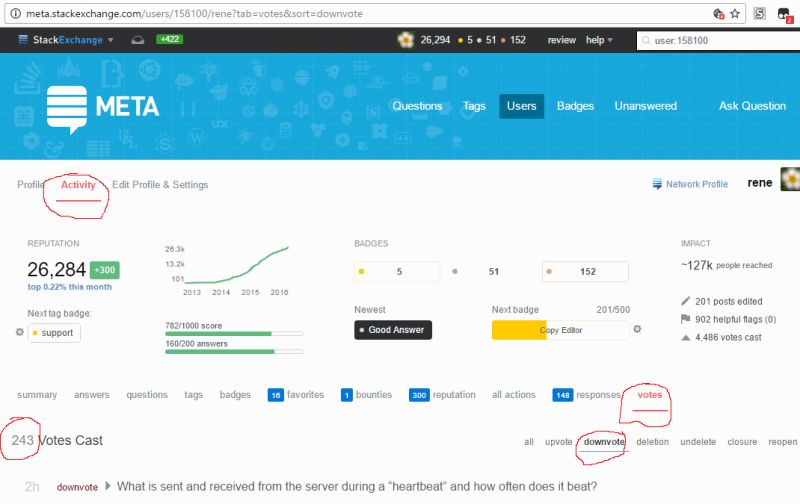Open the reputation sub-tab
Viewport: 800px width, 504px height.
point(442,394)
